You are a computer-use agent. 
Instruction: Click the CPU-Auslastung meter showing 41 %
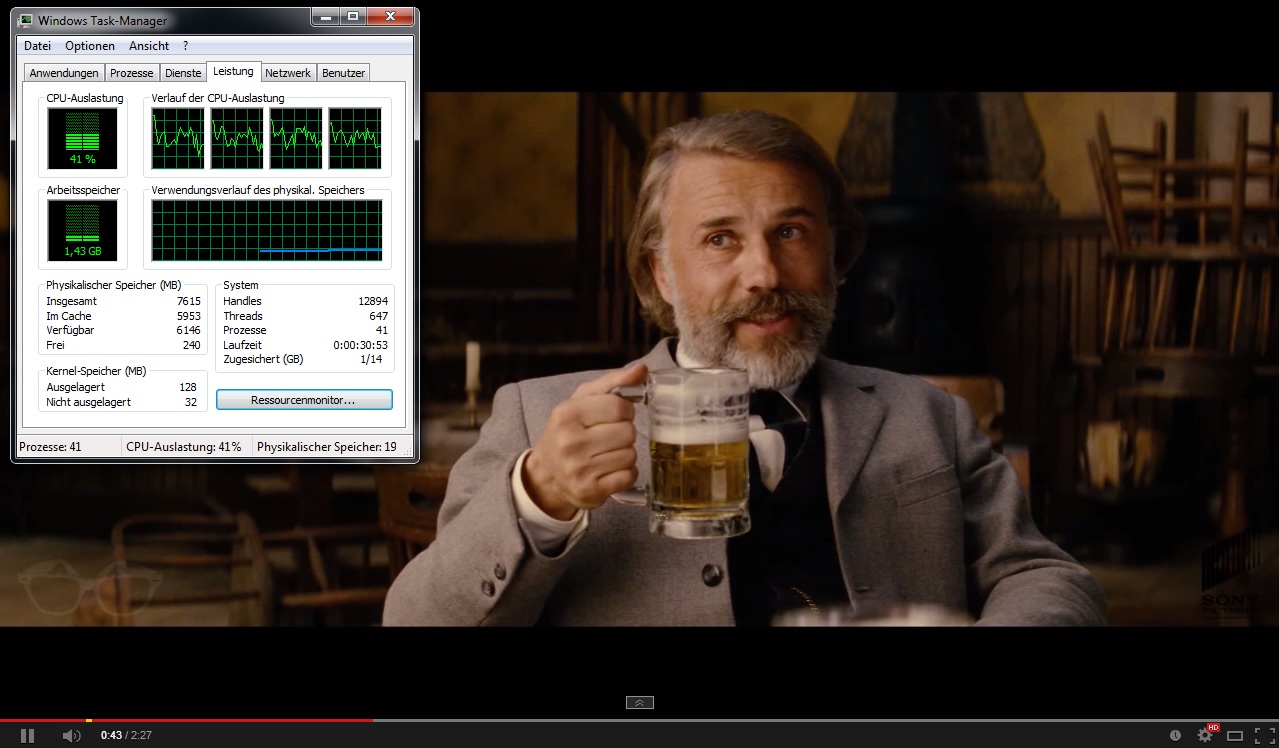point(82,139)
